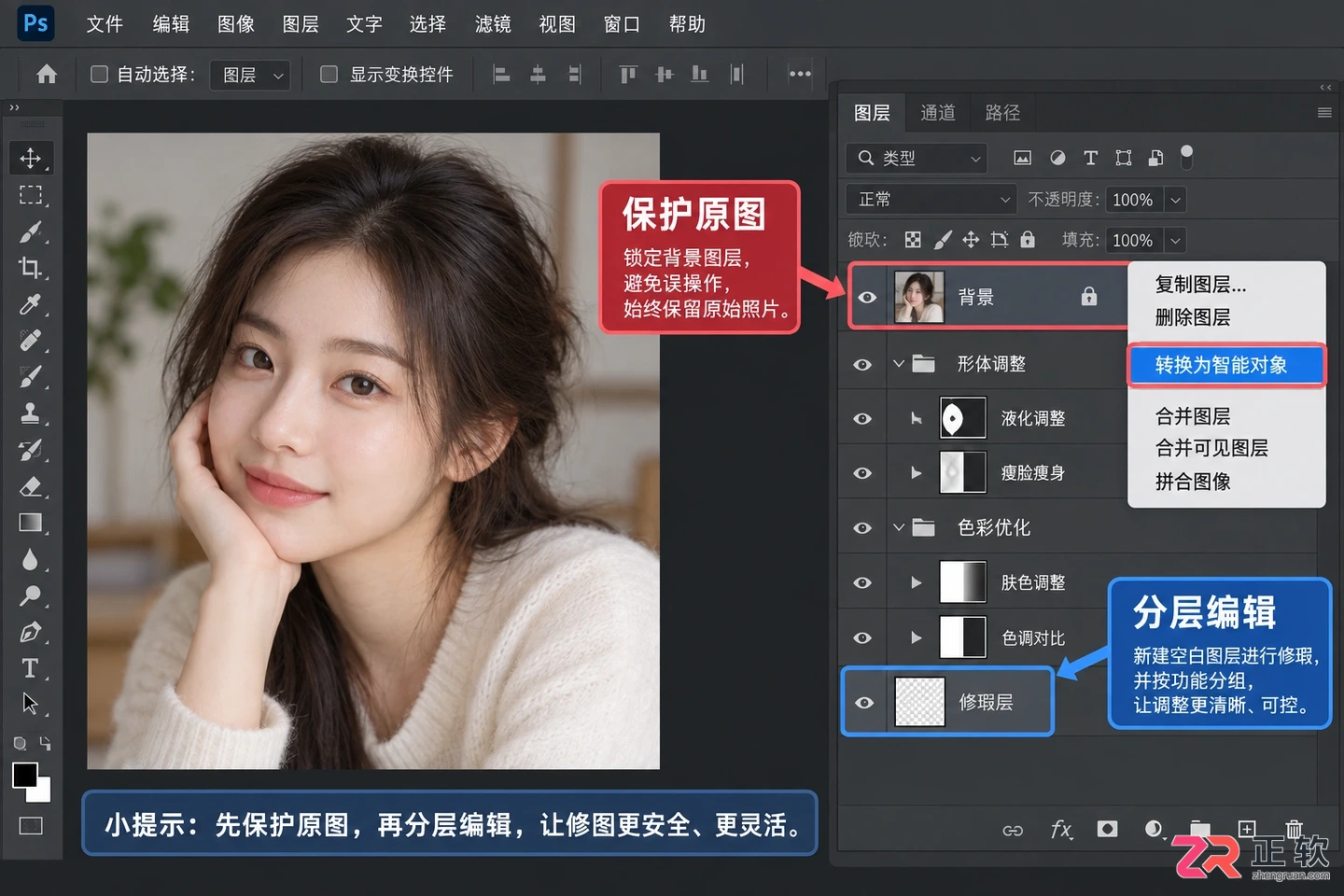Open the 文件 menu
The image size is (1344, 896).
coord(105,24)
